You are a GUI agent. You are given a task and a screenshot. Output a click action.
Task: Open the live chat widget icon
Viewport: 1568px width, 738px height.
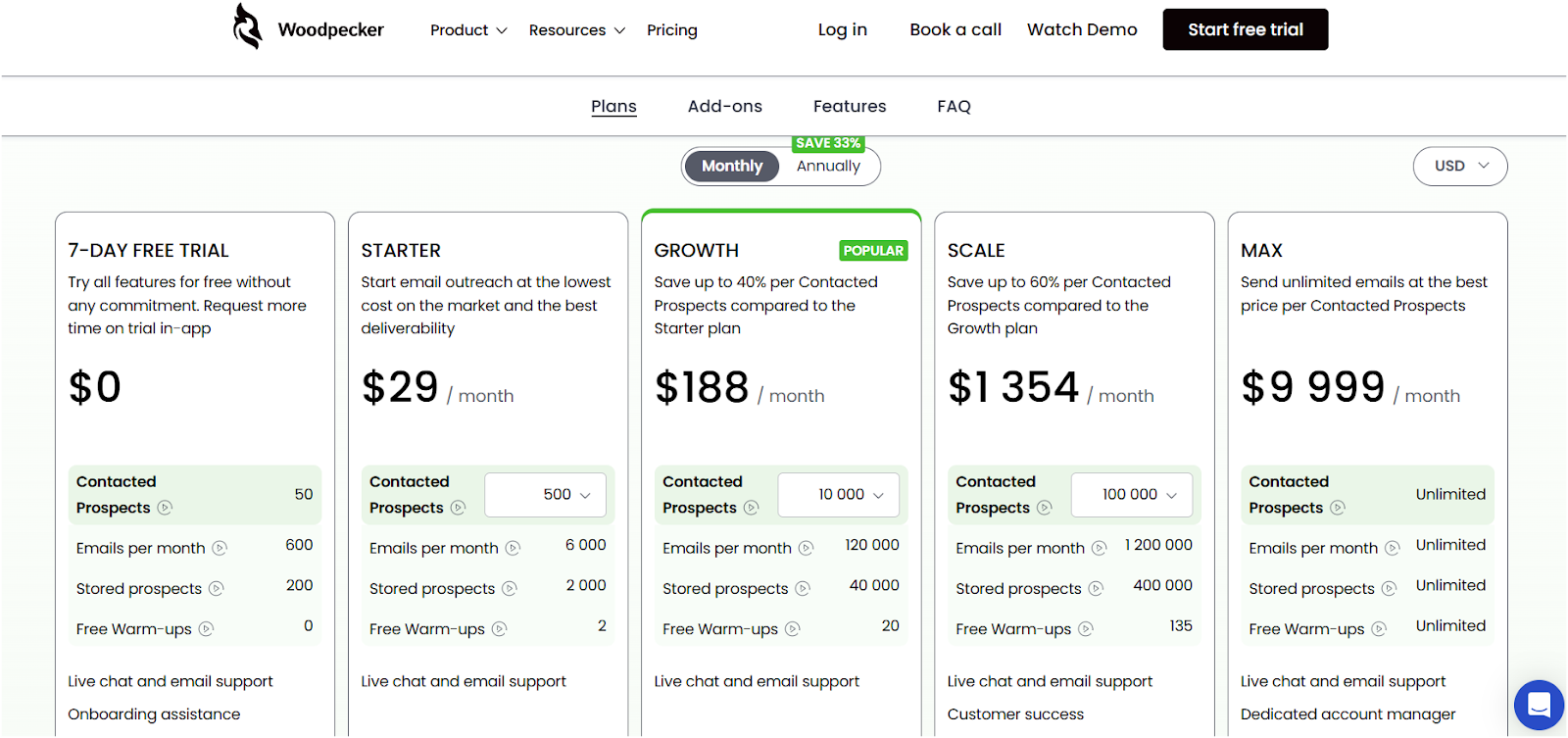[x=1539, y=705]
